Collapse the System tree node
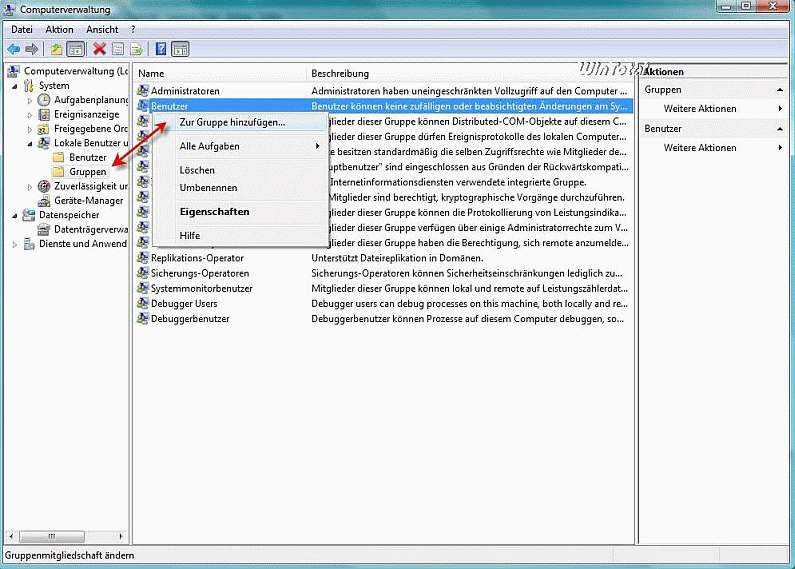The image size is (795, 569). point(14,86)
